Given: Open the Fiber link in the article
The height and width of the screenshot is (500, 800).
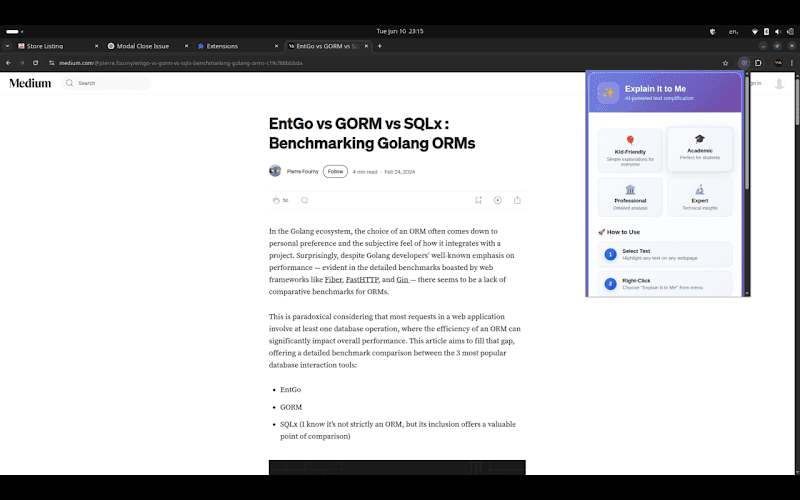Looking at the screenshot, I should (x=333, y=280).
